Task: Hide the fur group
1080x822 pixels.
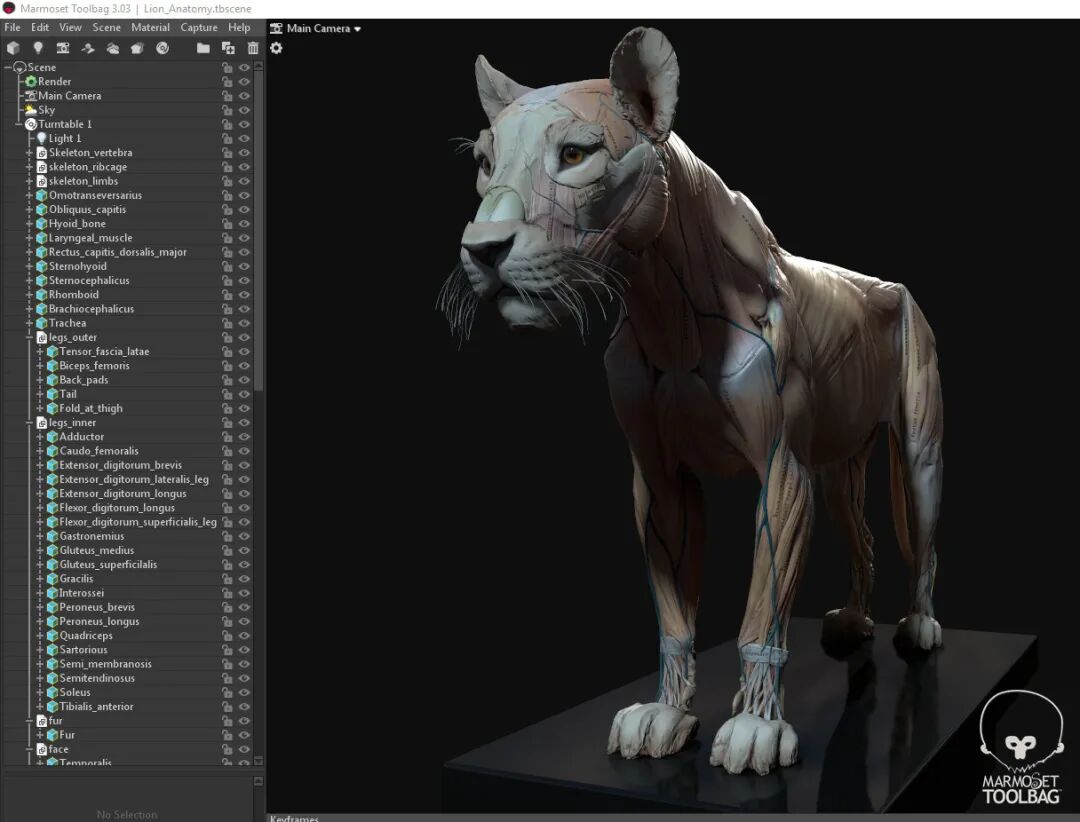Action: pos(244,721)
